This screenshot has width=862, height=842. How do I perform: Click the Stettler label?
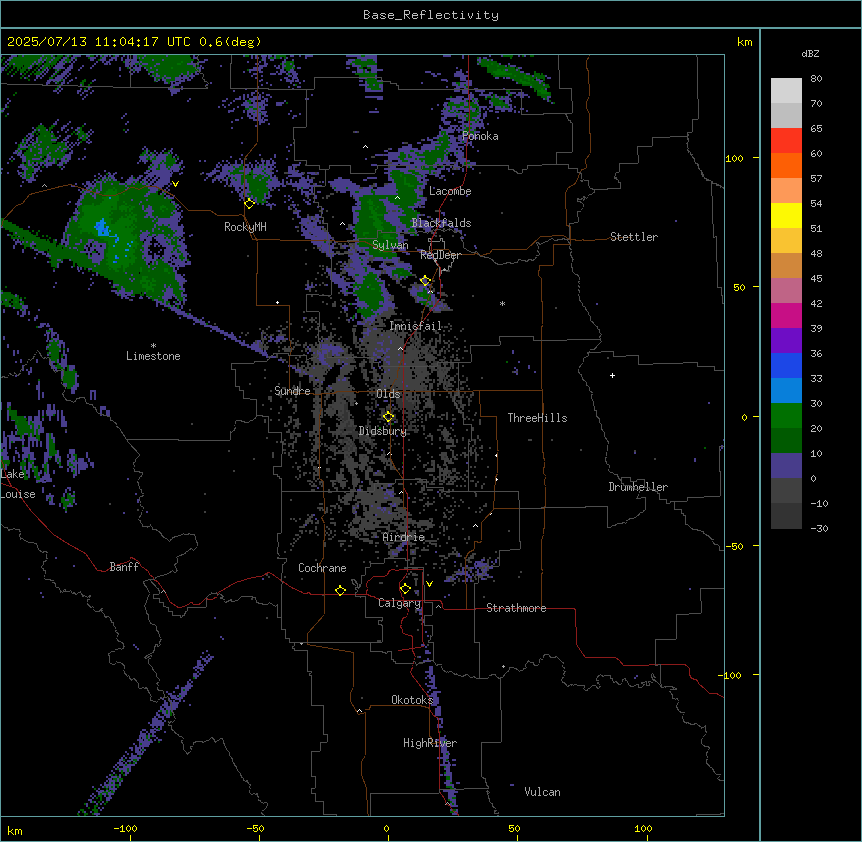point(634,237)
